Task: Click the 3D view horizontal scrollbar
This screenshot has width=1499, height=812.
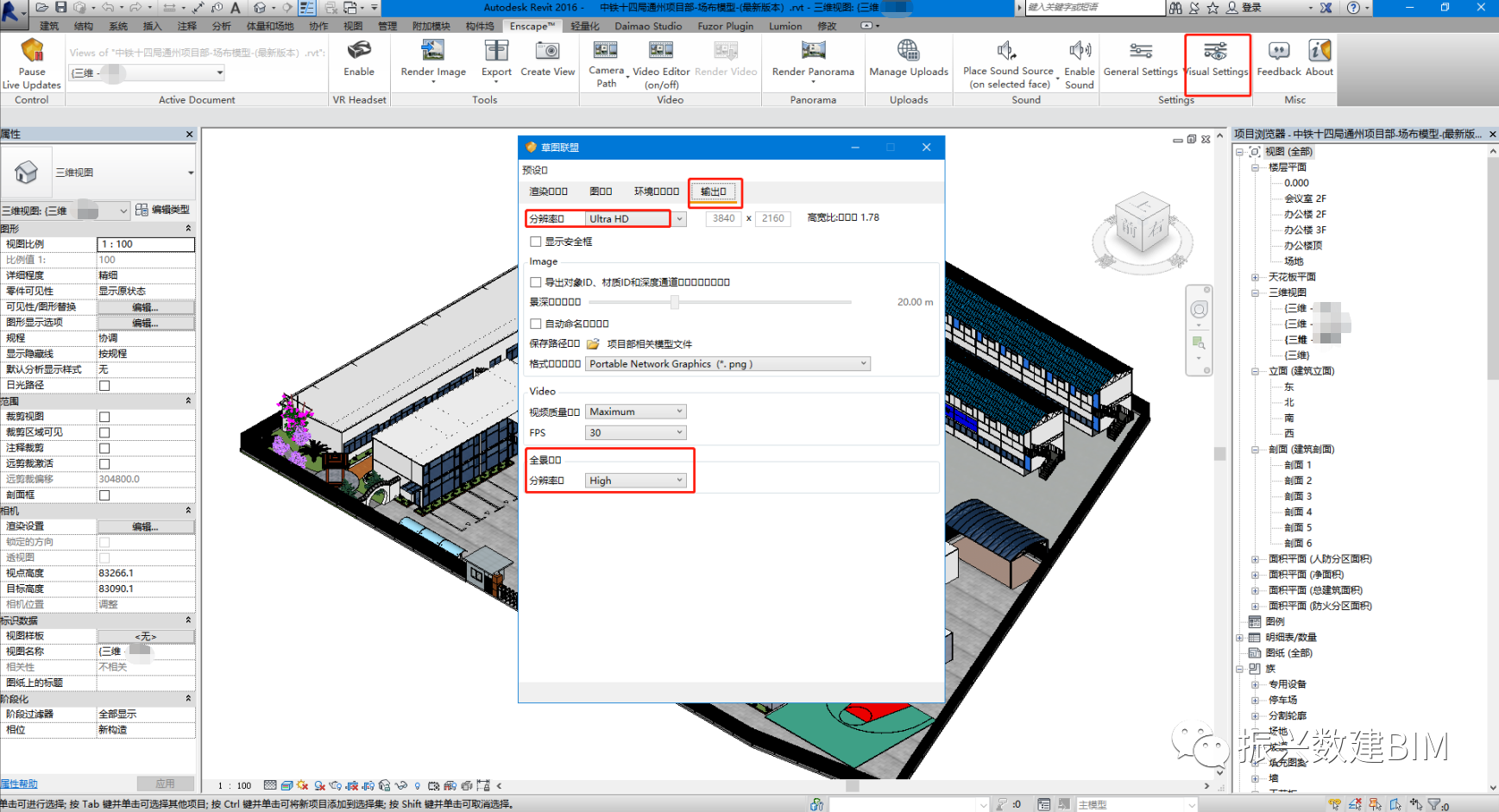Action: click(852, 786)
